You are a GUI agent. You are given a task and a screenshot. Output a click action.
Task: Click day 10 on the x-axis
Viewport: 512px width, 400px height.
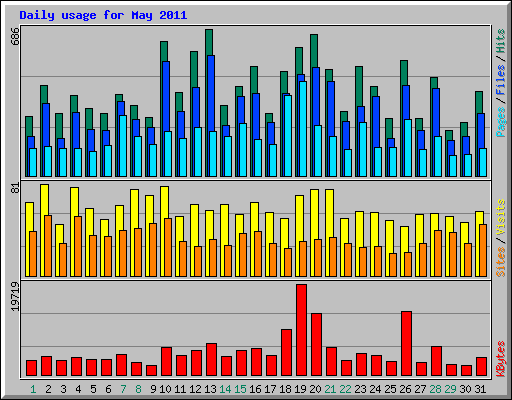click(165, 389)
